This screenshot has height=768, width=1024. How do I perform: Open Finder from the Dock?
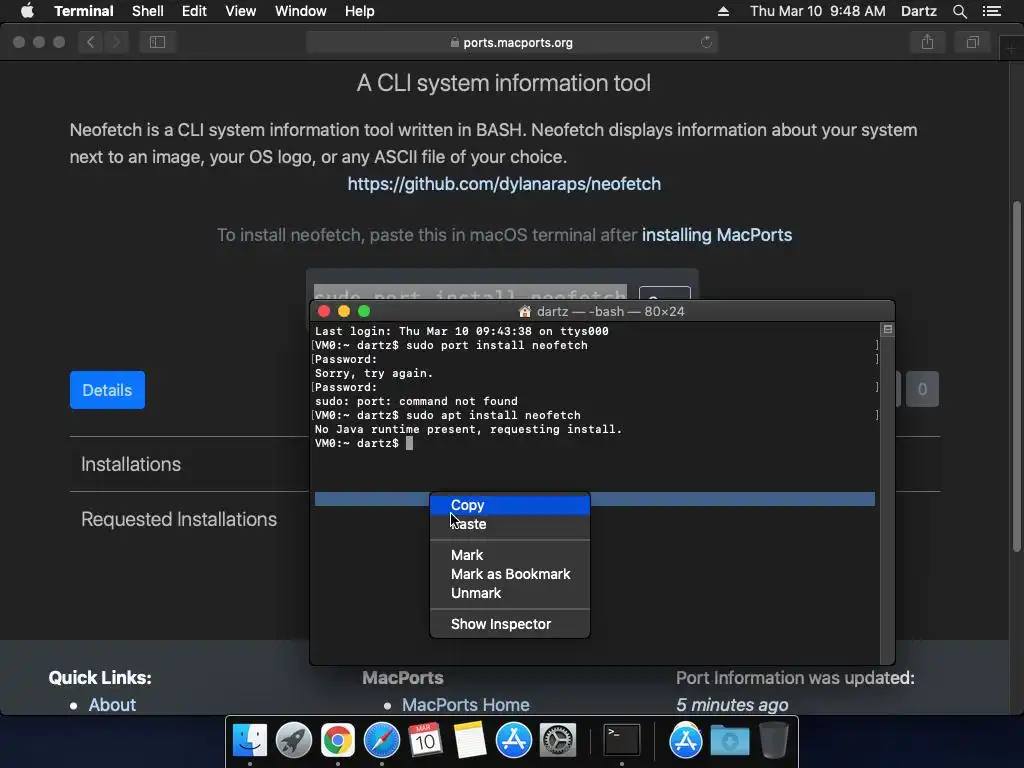pyautogui.click(x=250, y=740)
